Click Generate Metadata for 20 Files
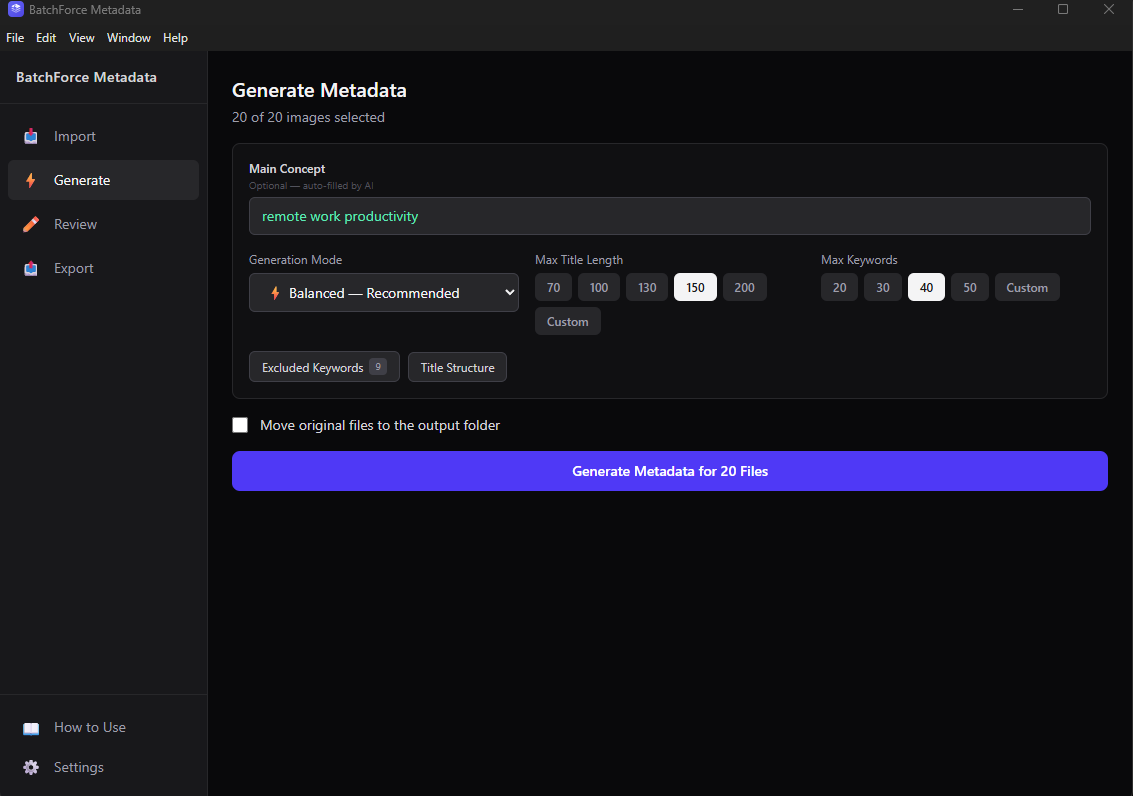Image resolution: width=1133 pixels, height=796 pixels. pyautogui.click(x=669, y=471)
